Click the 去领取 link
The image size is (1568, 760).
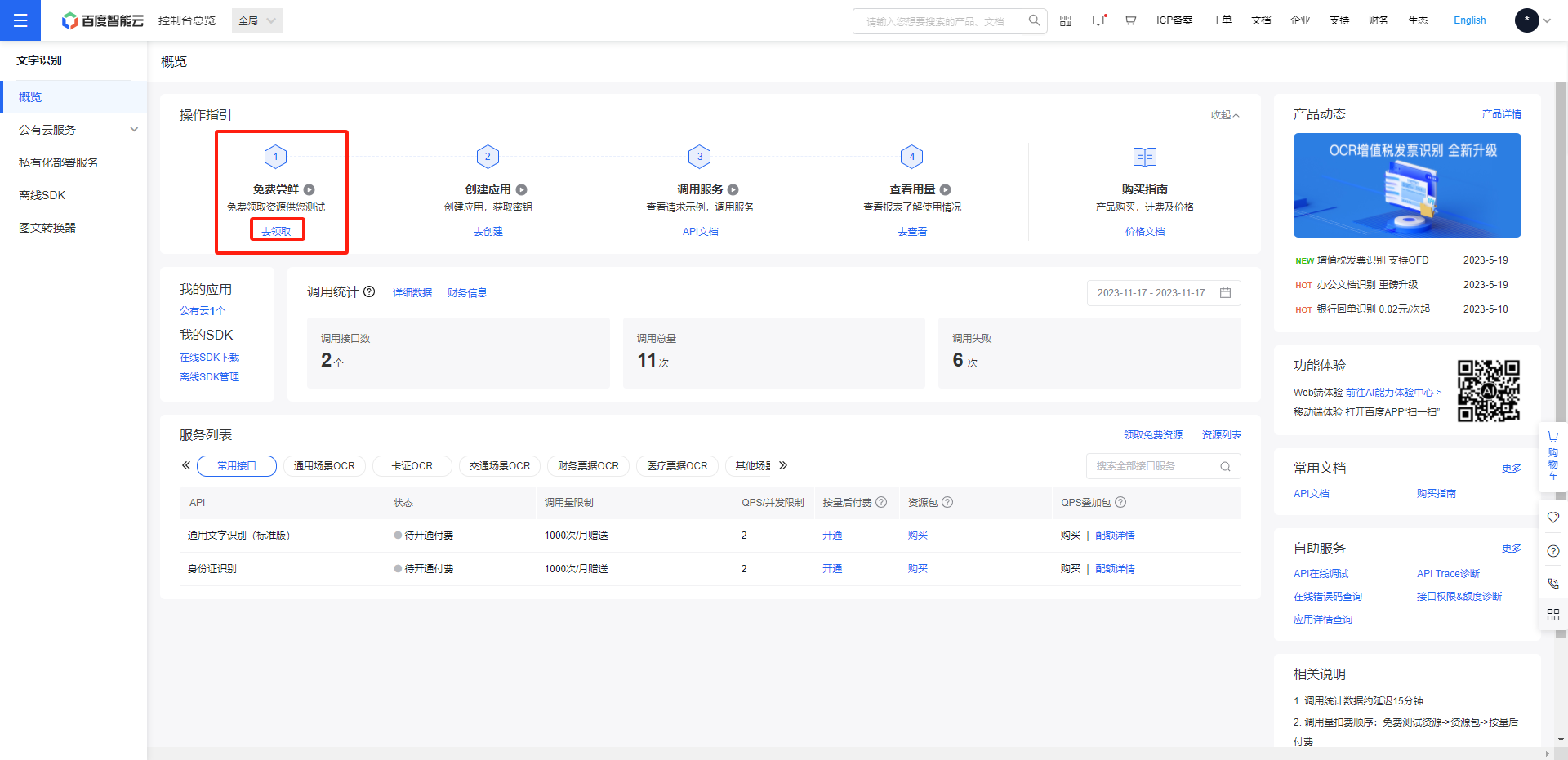pos(276,232)
